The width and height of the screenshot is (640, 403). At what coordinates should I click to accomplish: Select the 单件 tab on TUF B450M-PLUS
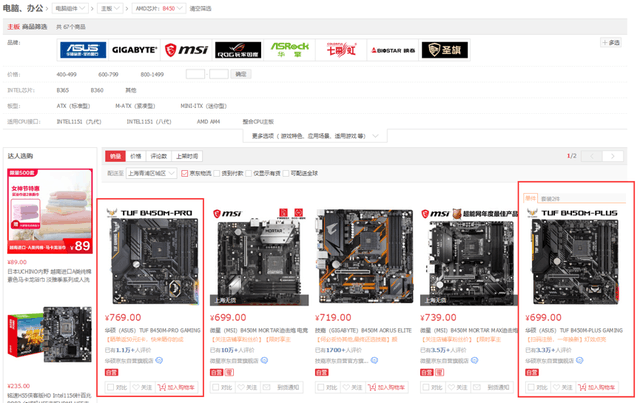point(530,198)
